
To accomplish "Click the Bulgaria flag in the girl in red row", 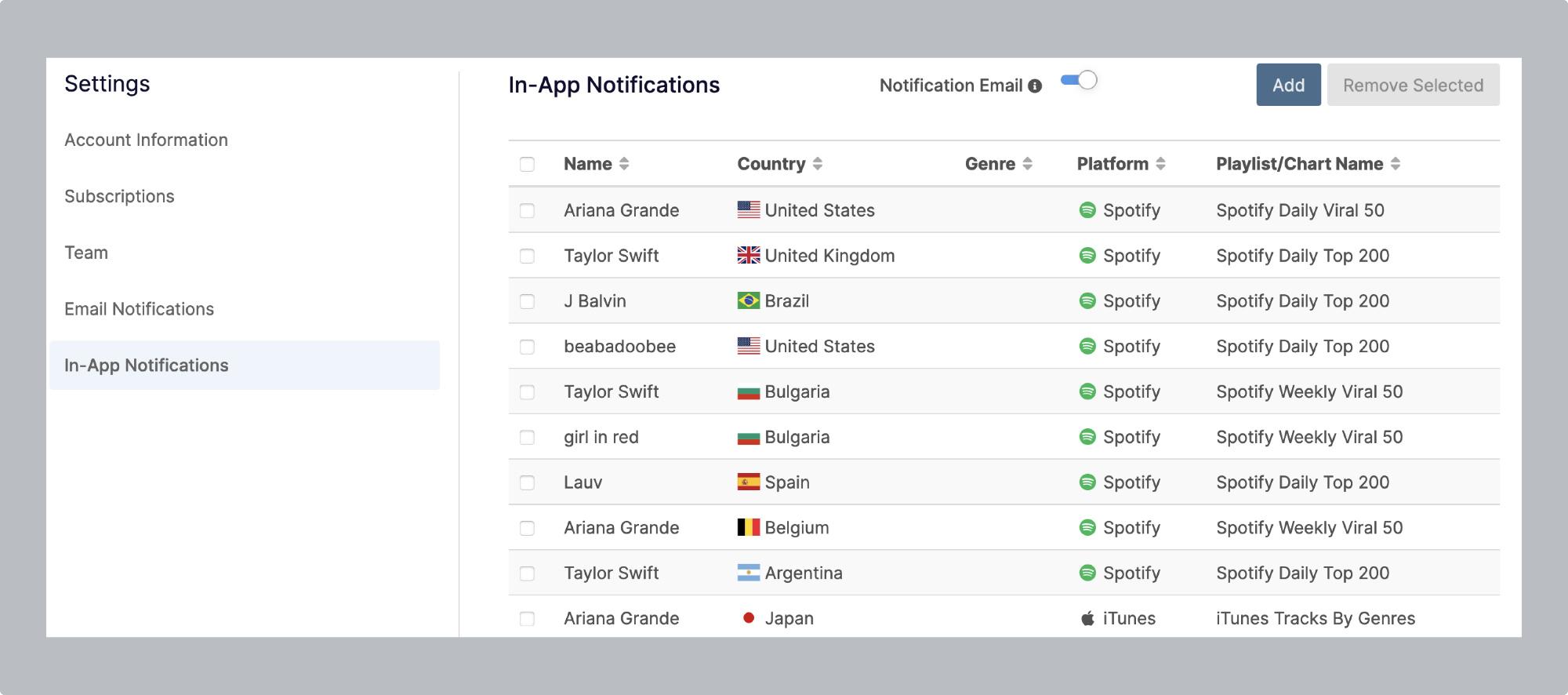I will click(749, 437).
